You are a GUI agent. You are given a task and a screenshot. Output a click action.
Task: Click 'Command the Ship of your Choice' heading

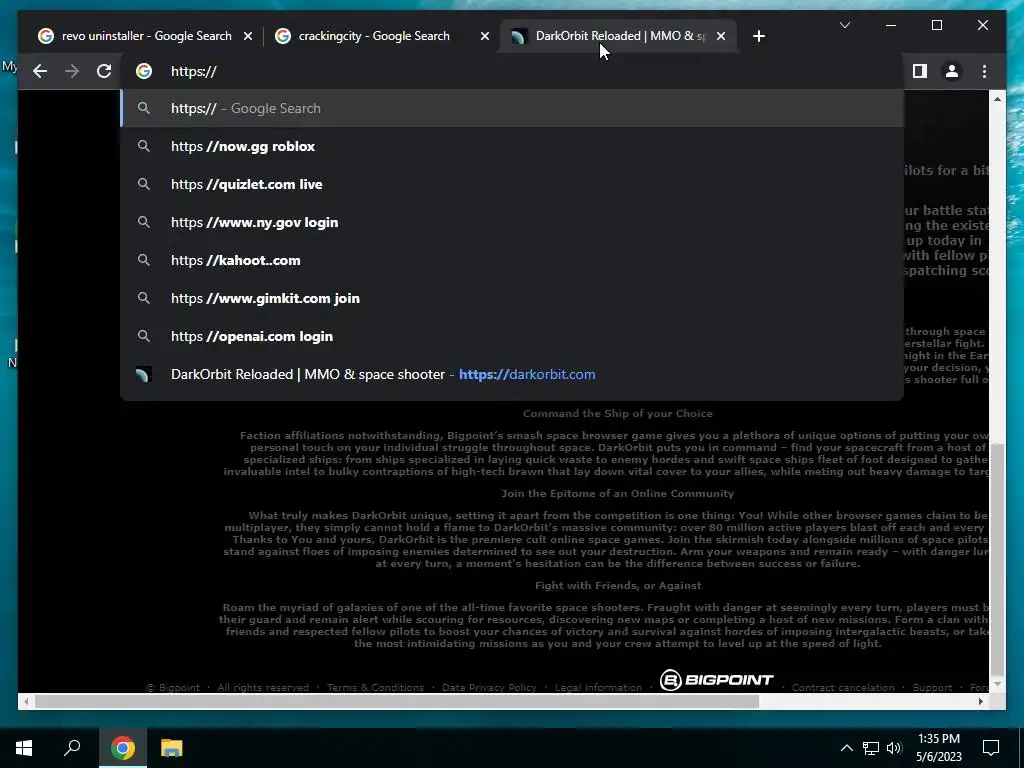pos(617,413)
